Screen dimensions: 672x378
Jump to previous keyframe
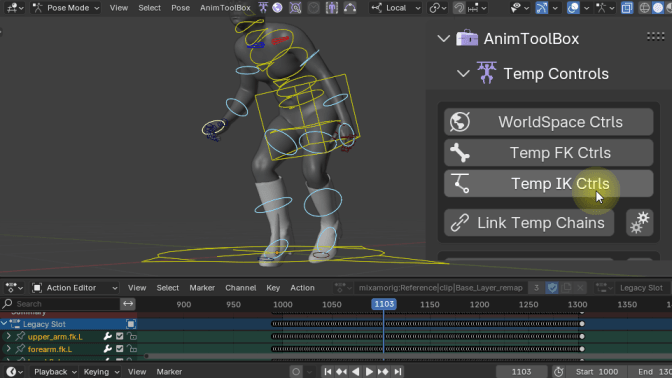point(342,372)
